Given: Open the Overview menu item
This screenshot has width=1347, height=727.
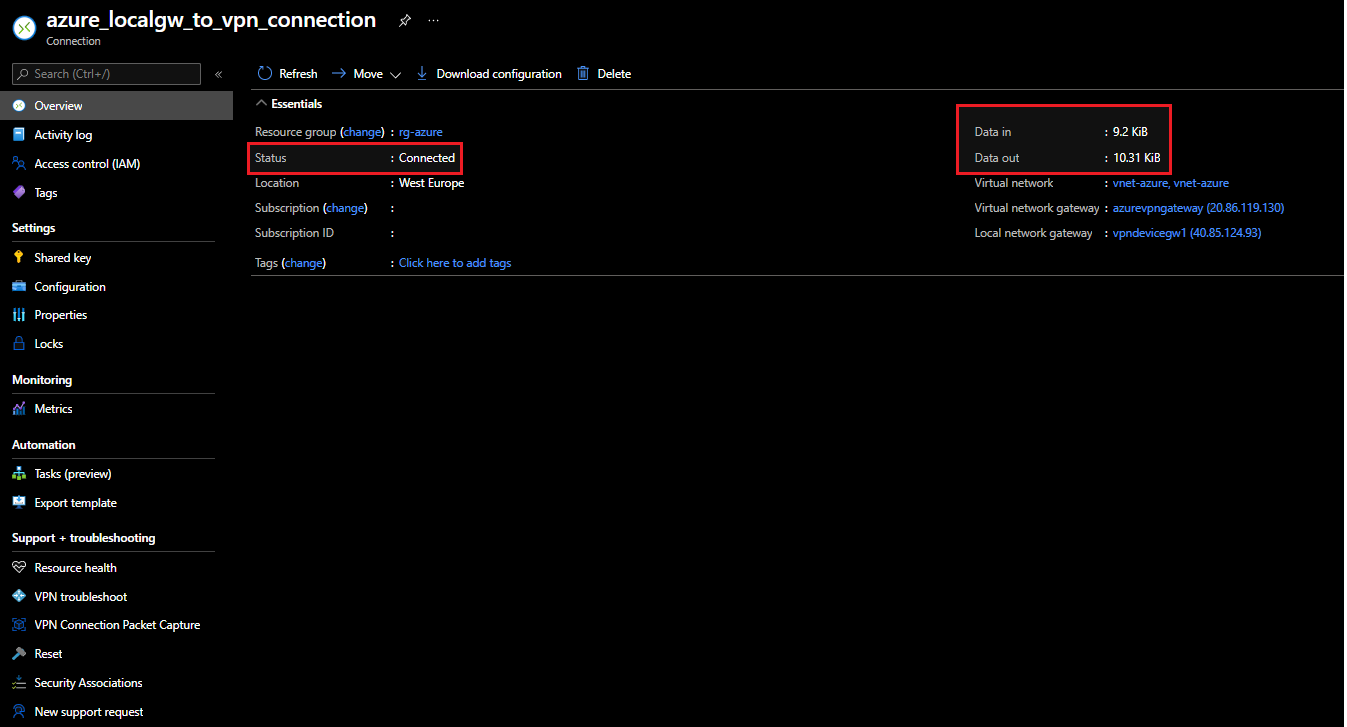Looking at the screenshot, I should click(x=116, y=106).
